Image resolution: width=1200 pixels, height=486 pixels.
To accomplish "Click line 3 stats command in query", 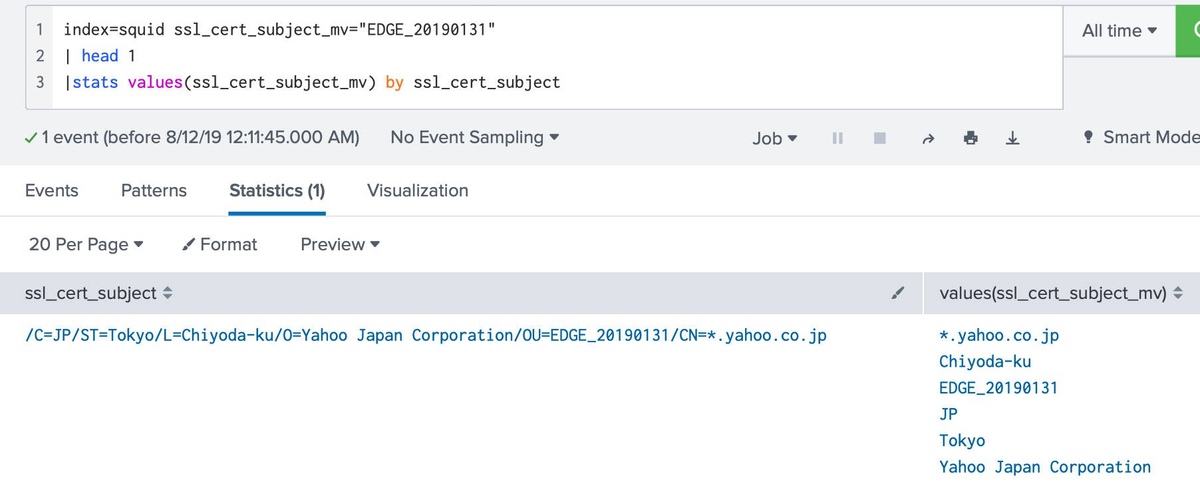I will click(x=312, y=82).
